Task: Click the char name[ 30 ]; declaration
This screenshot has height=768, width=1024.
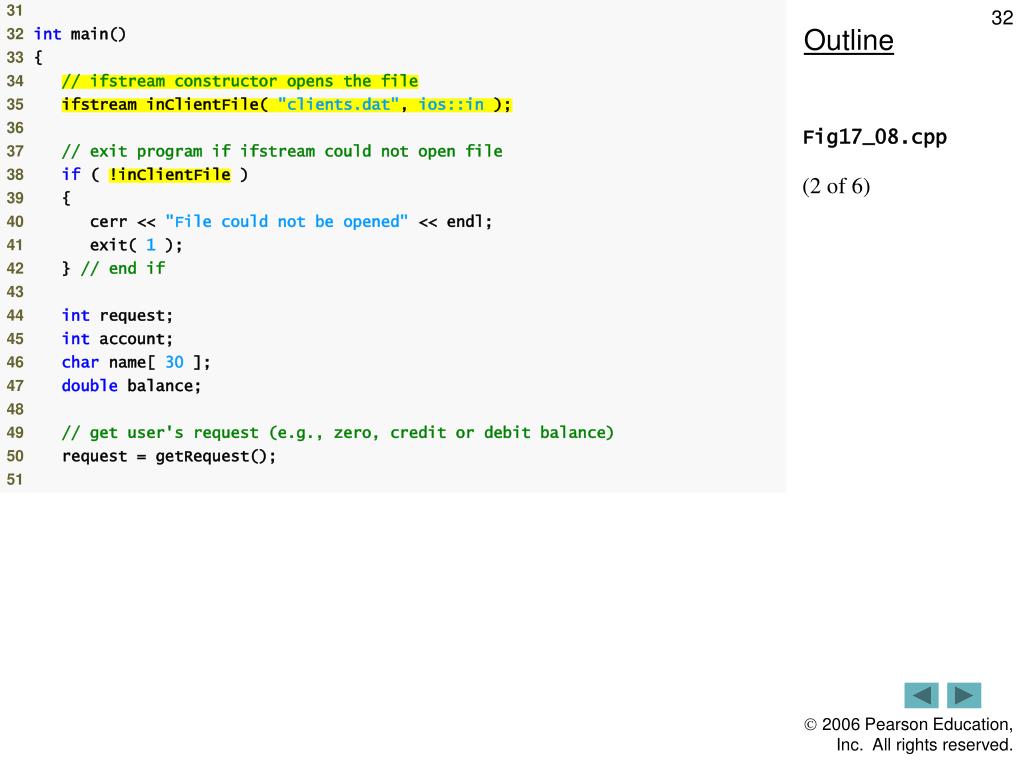Action: tap(136, 362)
